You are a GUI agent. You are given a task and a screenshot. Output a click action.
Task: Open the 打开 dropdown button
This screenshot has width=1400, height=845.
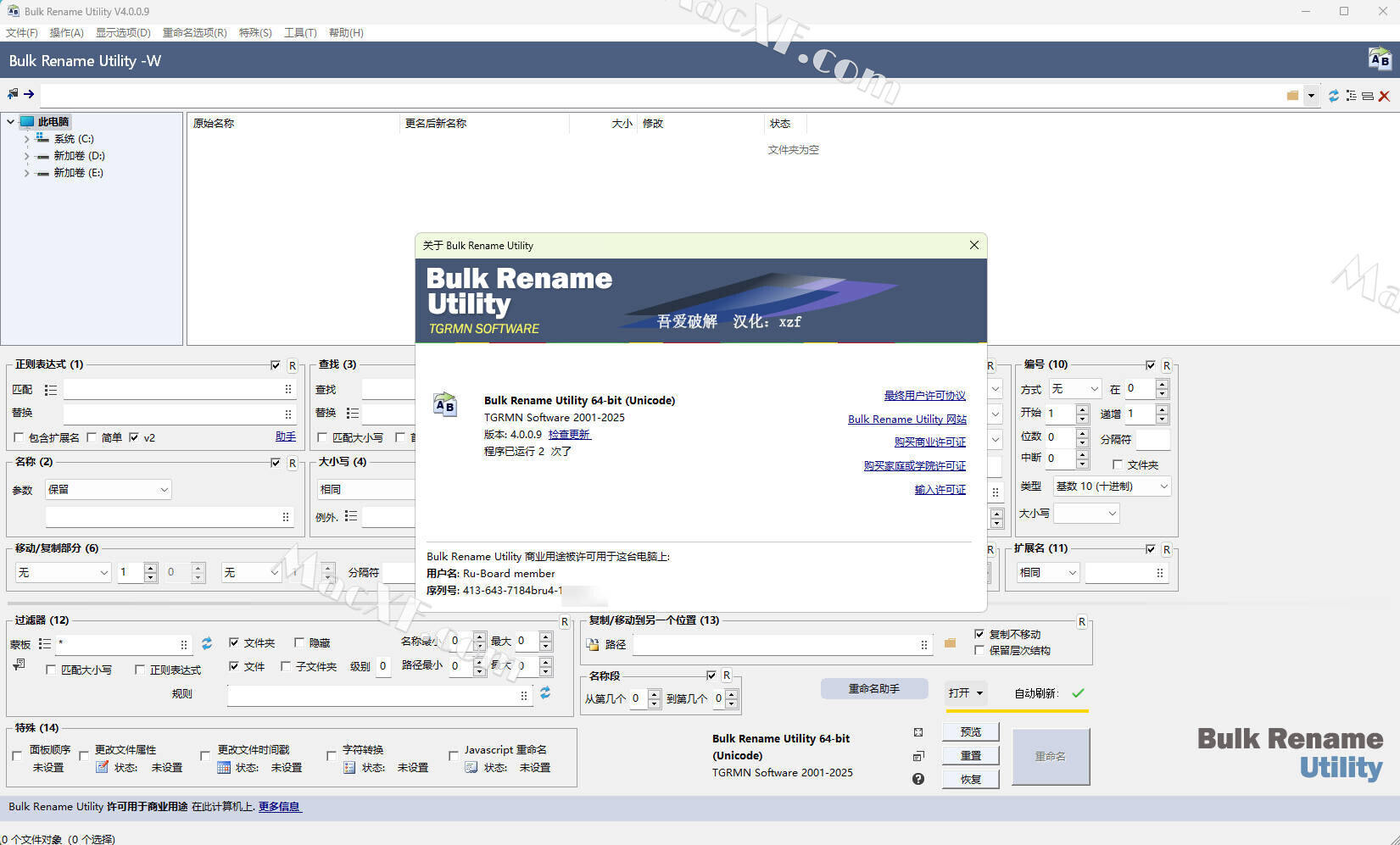(x=966, y=693)
